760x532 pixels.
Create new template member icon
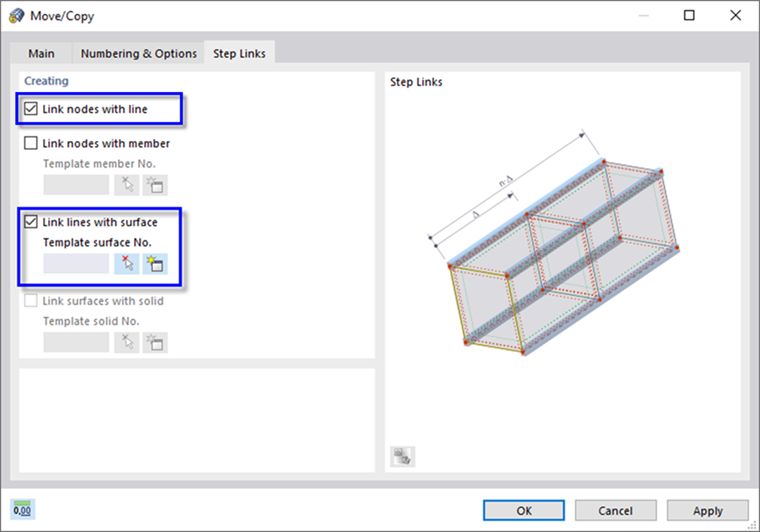(x=155, y=185)
